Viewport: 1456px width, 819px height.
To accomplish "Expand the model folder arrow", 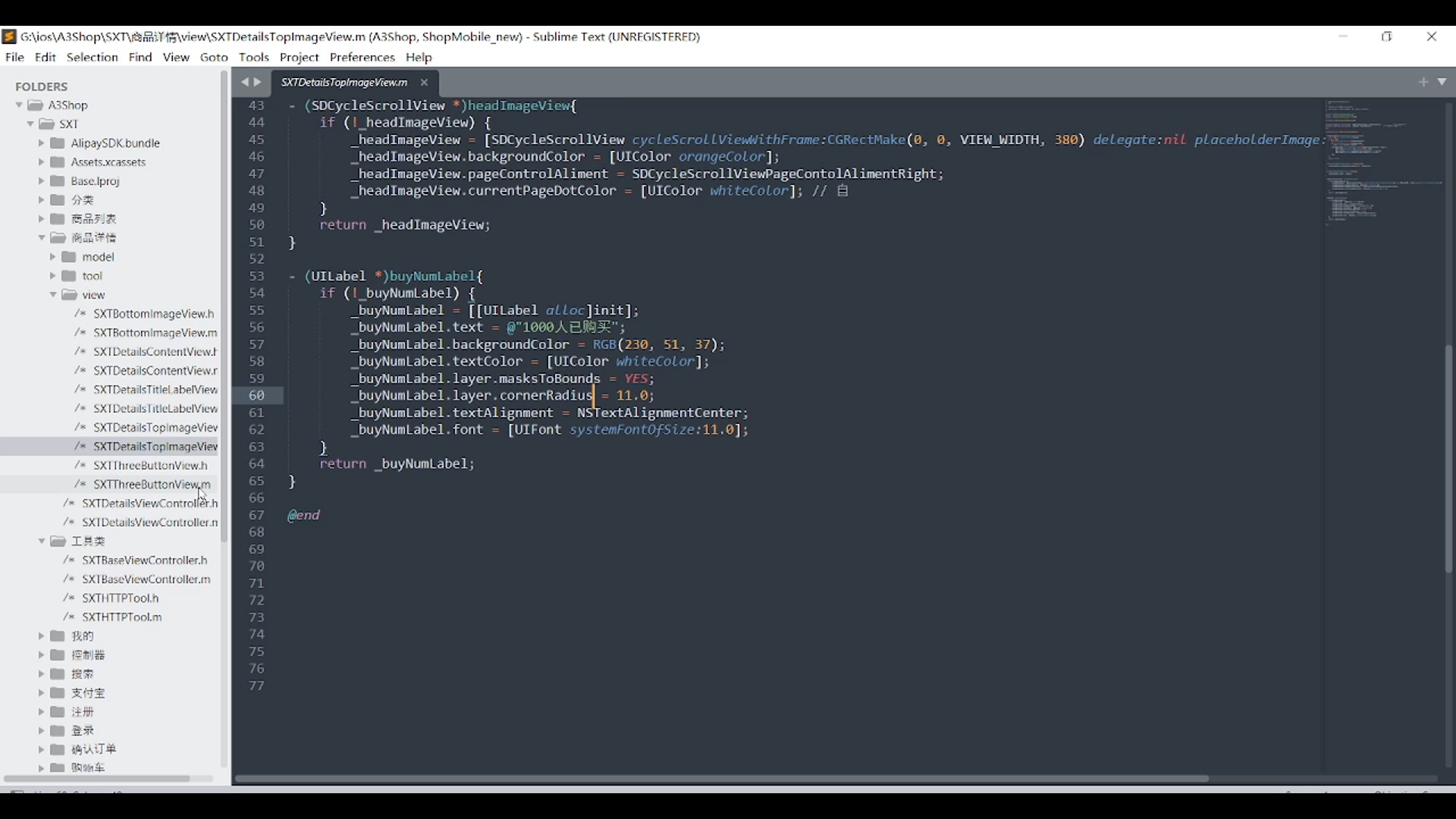I will pos(53,256).
